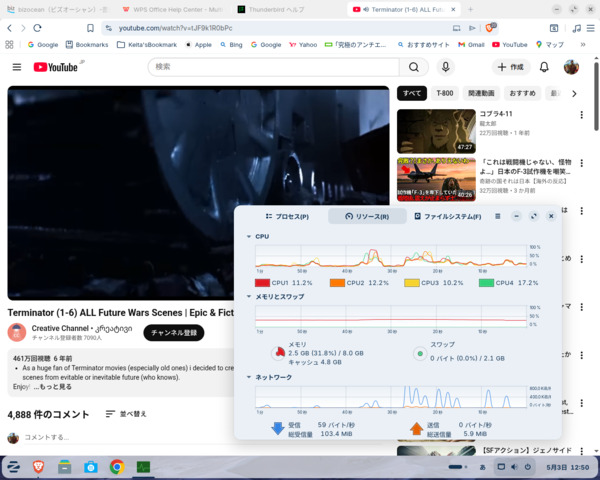Open the System Monitor hamburger menu
This screenshot has width=600, height=480.
497,216
